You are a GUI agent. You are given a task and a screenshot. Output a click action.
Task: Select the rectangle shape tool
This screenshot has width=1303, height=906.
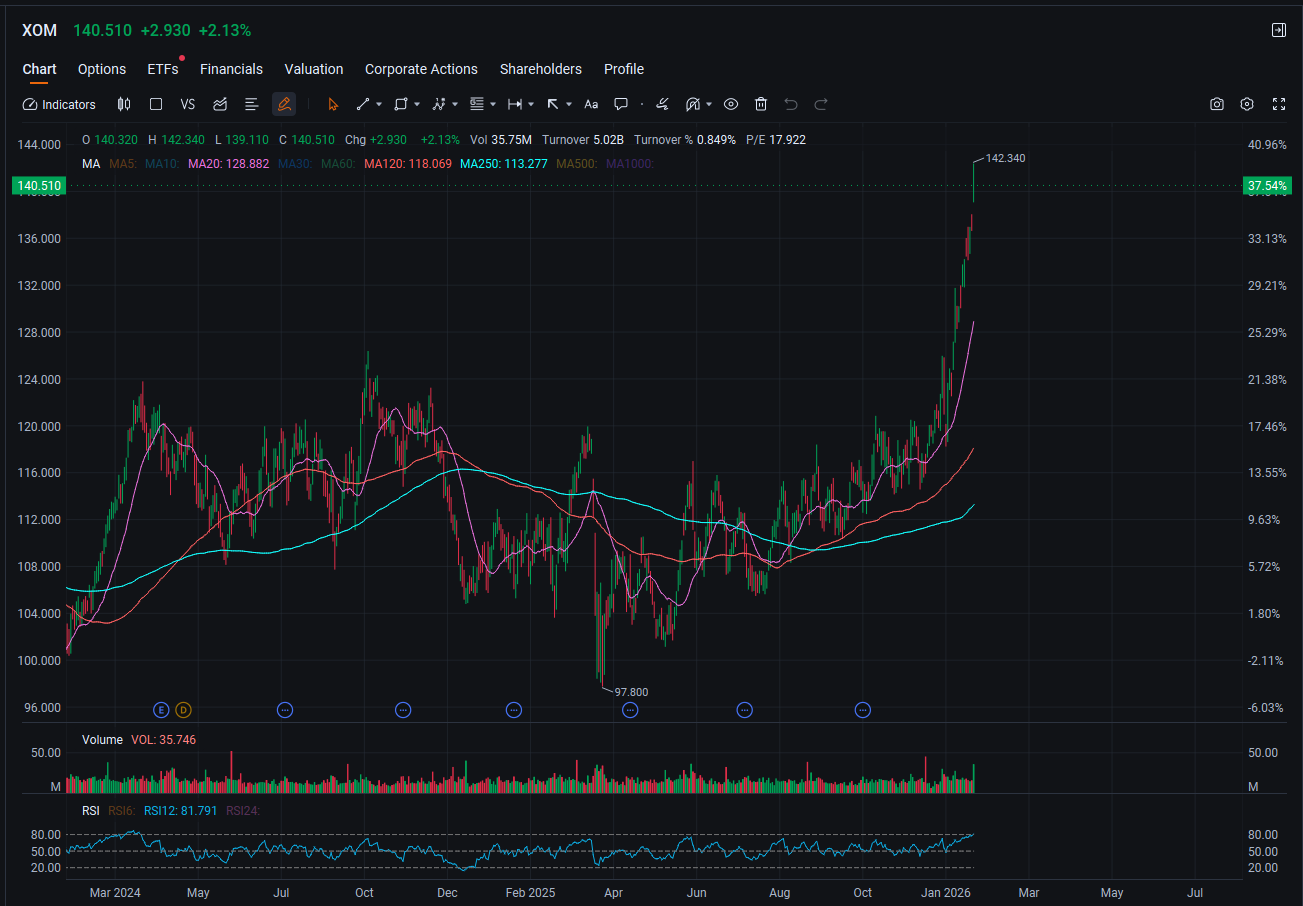click(x=401, y=104)
